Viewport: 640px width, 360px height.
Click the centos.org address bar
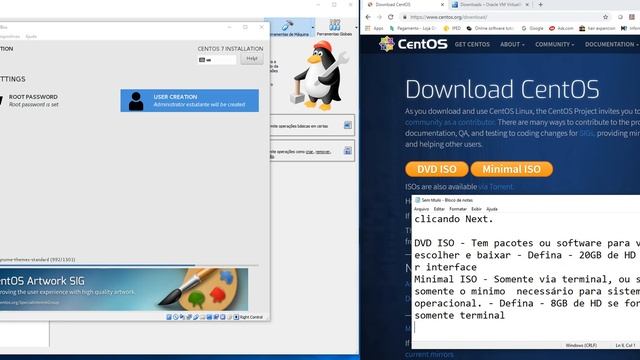(505, 17)
